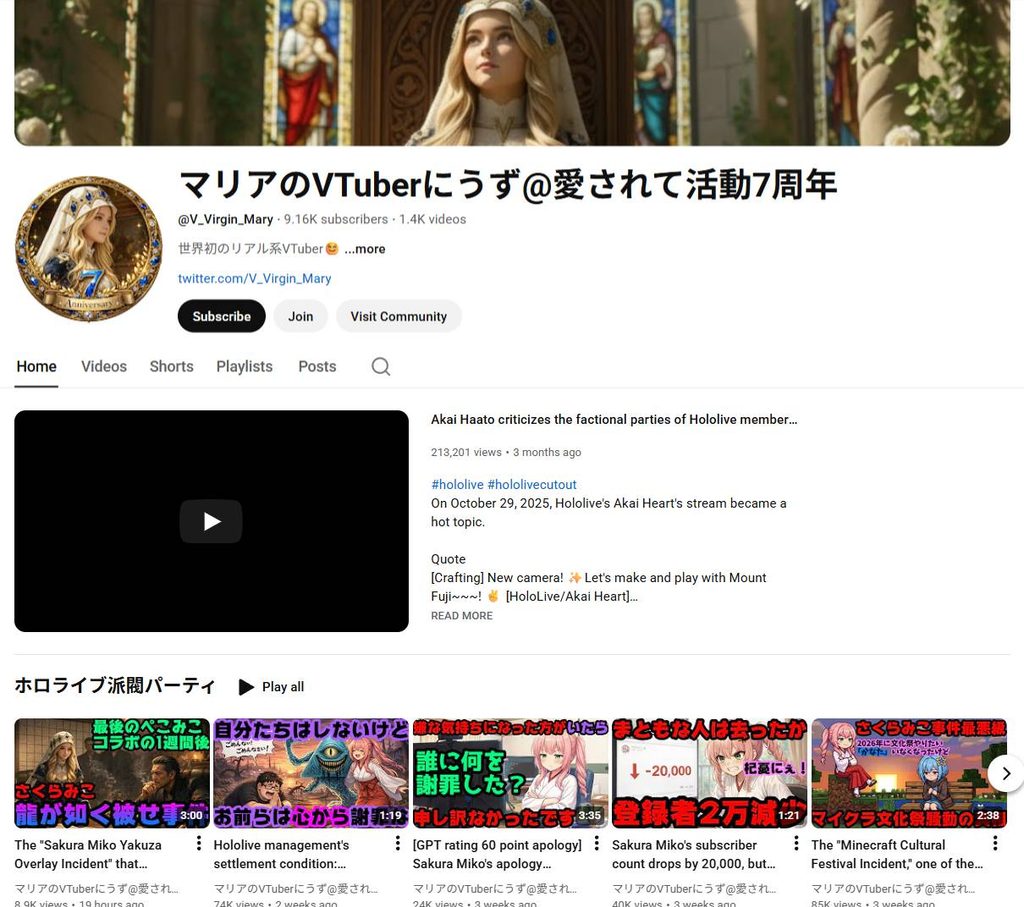
Task: Open title Sakura Miko's subscriber count drops
Action: pyautogui.click(x=694, y=854)
